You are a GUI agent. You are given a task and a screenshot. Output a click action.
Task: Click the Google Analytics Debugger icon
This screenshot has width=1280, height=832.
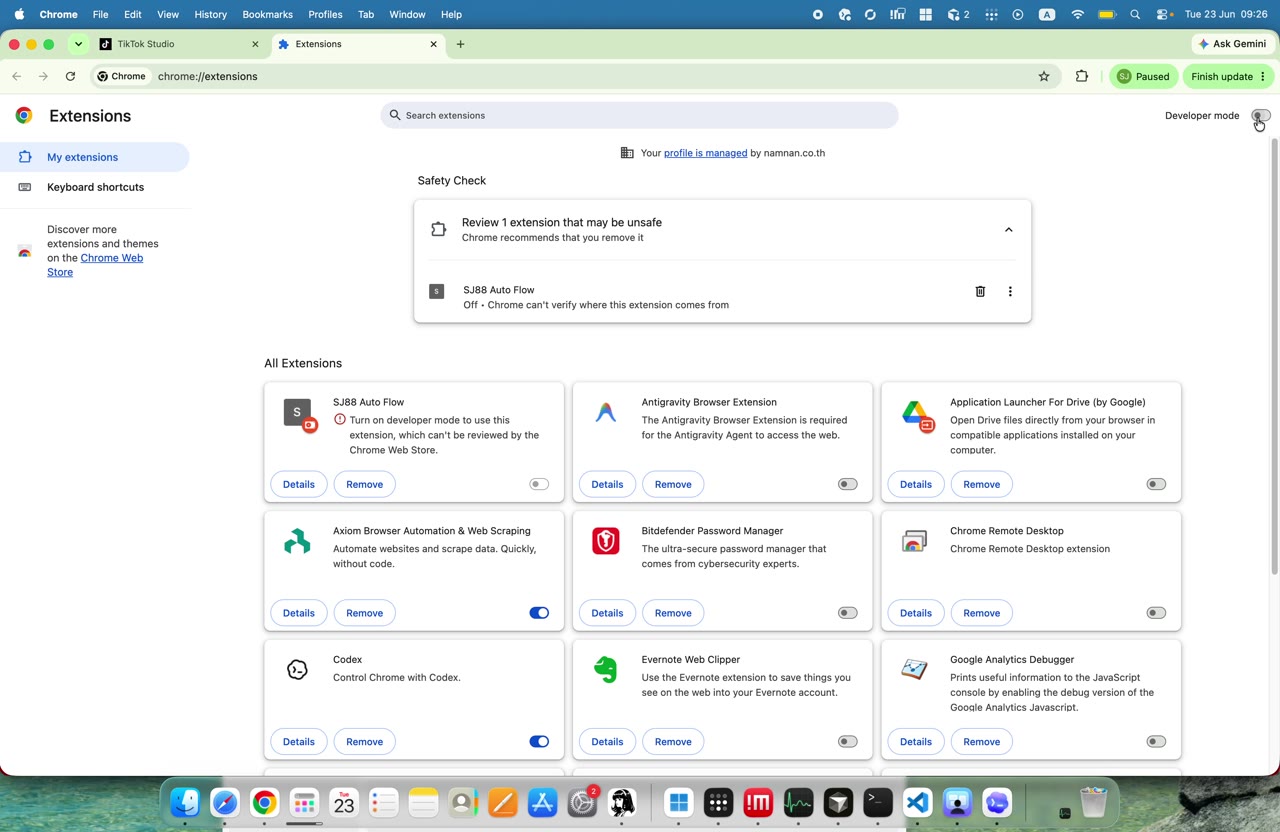coord(914,670)
